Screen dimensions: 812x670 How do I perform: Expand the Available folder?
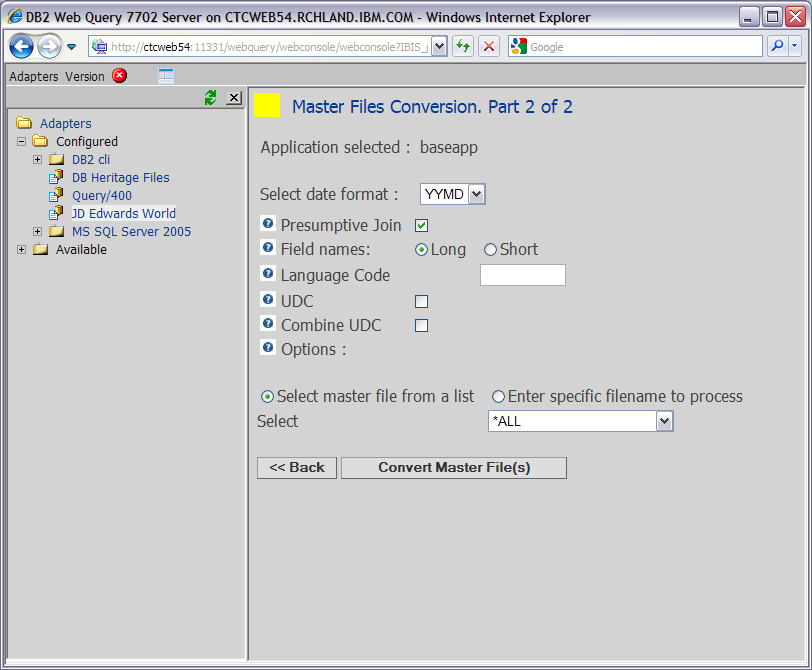pos(21,250)
